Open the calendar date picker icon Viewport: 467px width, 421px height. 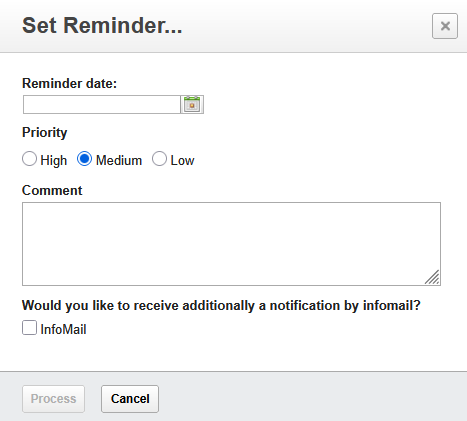pyautogui.click(x=192, y=105)
